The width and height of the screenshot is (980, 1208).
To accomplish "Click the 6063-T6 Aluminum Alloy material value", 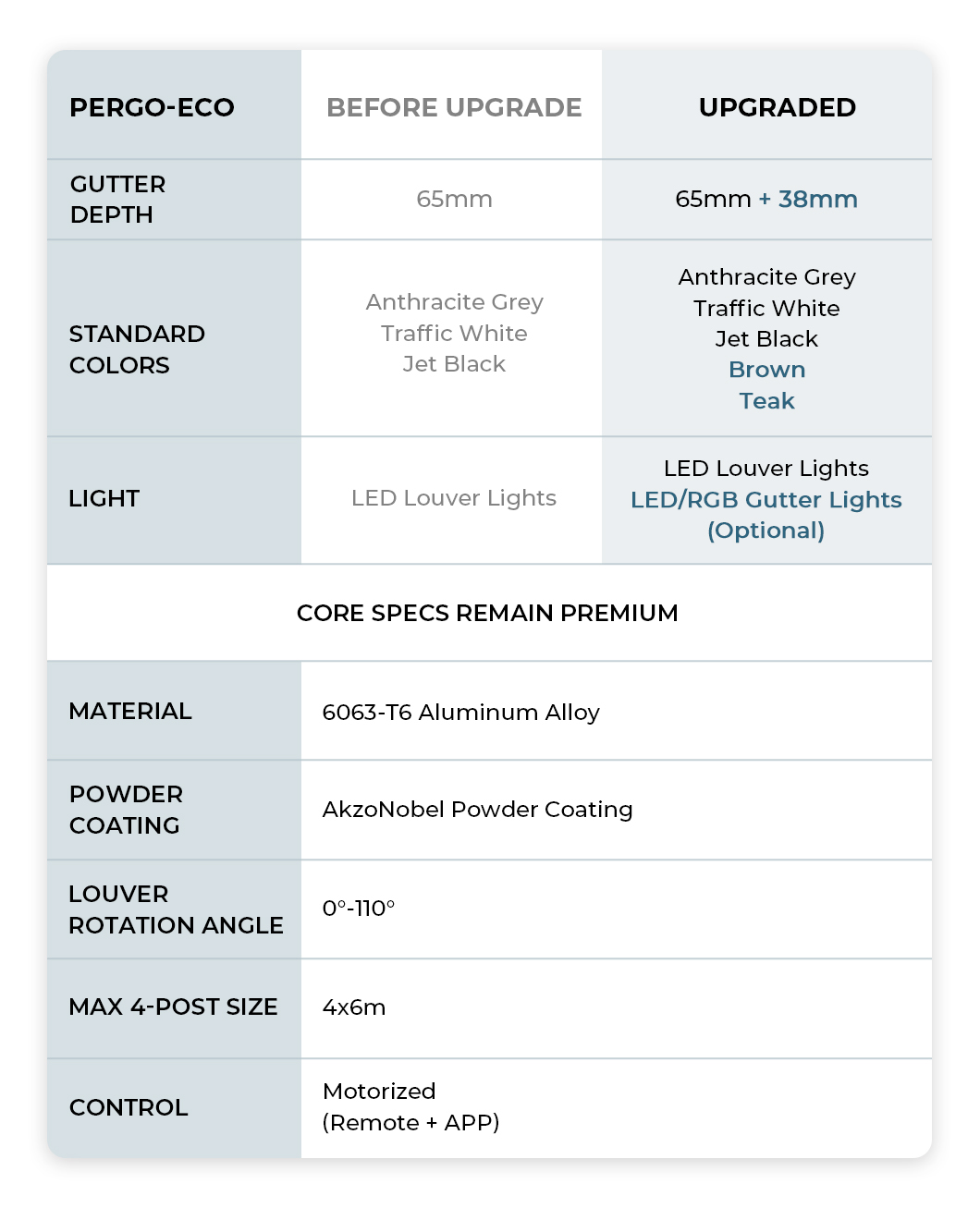I will (x=460, y=713).
